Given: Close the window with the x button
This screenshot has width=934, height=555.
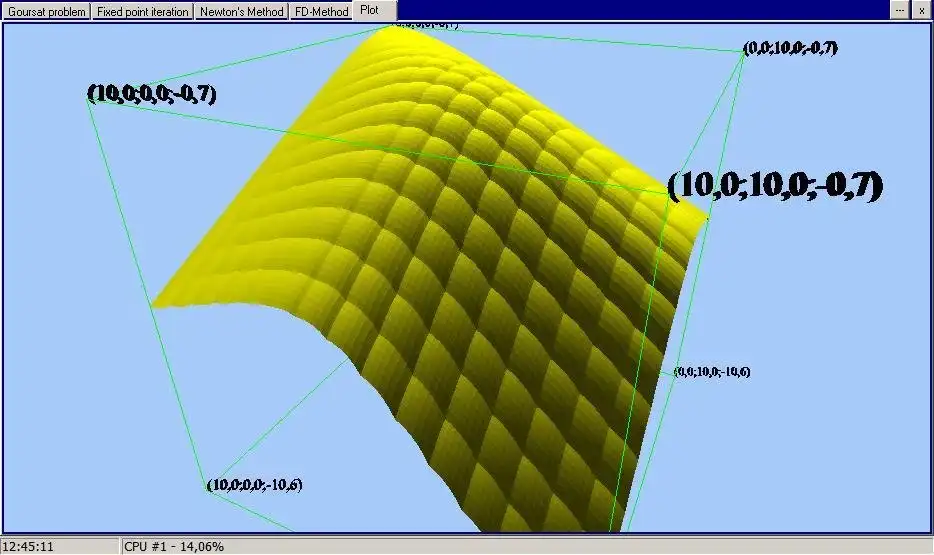Looking at the screenshot, I should [x=921, y=10].
